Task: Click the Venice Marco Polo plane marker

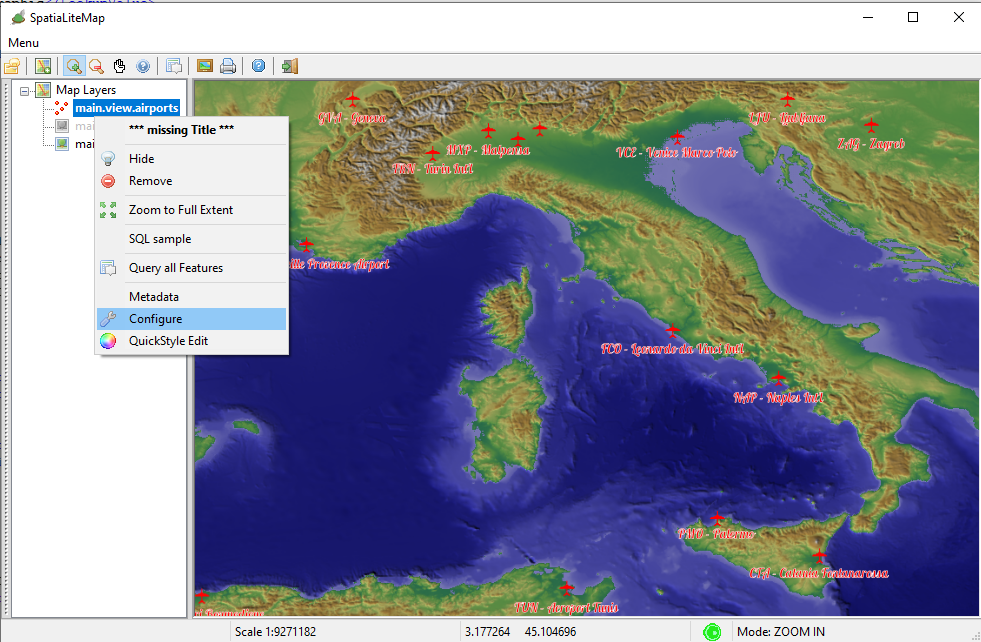Action: [678, 136]
